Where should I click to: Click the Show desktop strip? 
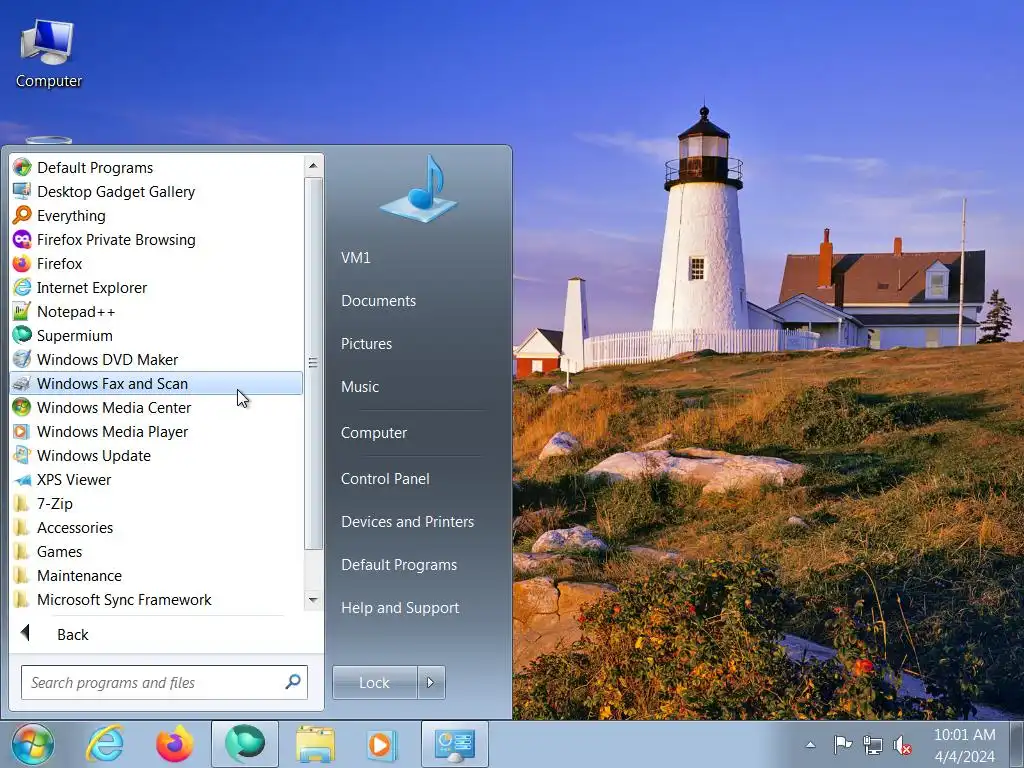click(x=1017, y=744)
